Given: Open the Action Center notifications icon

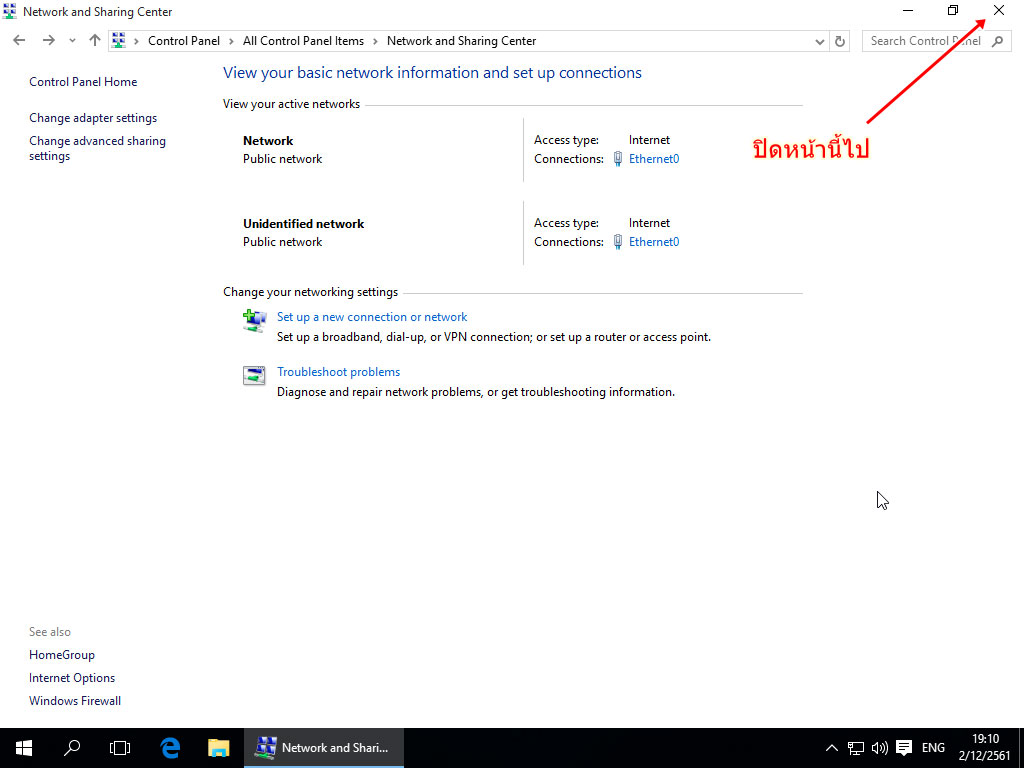Looking at the screenshot, I should (x=904, y=747).
